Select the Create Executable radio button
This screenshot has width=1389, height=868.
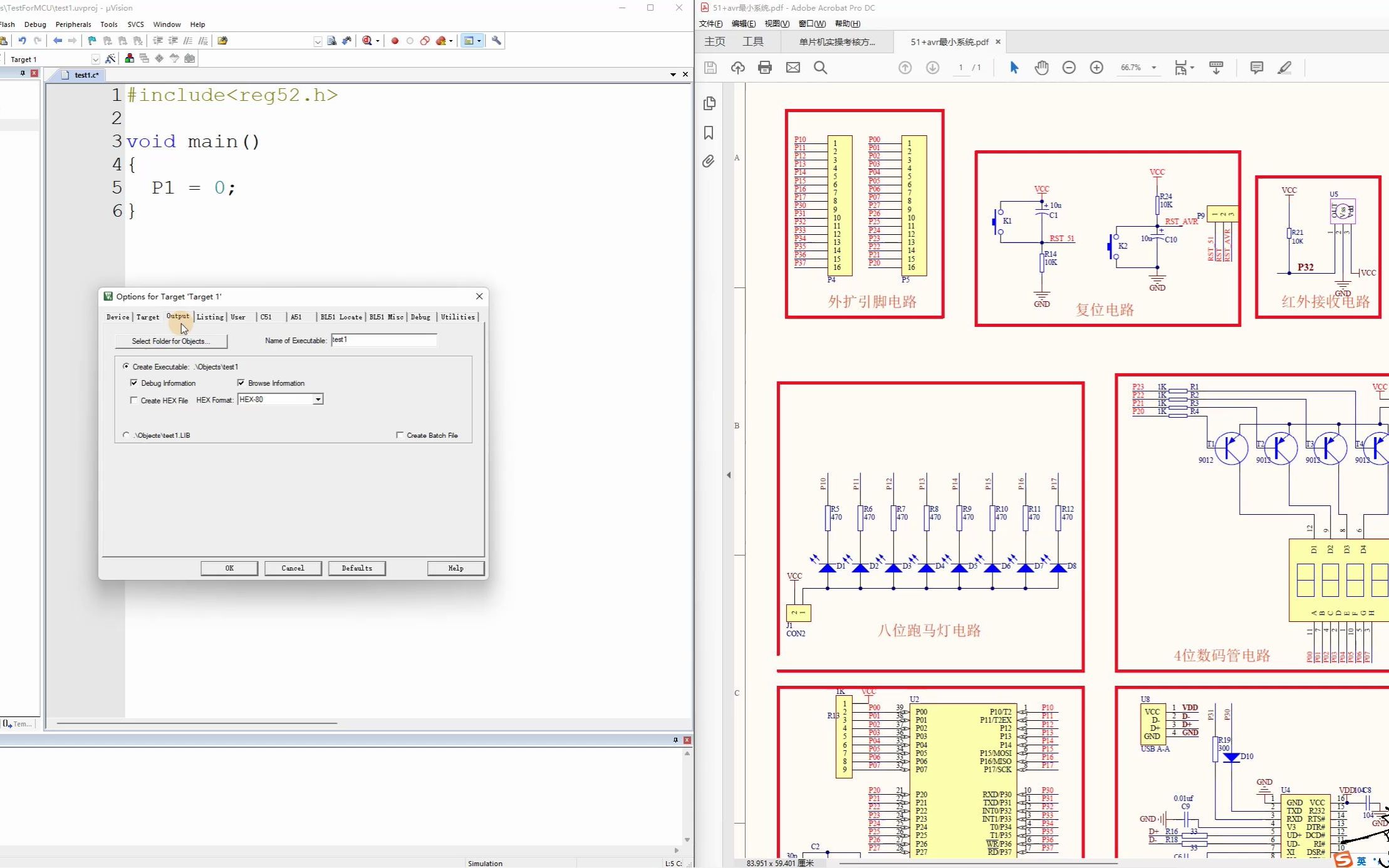tap(126, 366)
